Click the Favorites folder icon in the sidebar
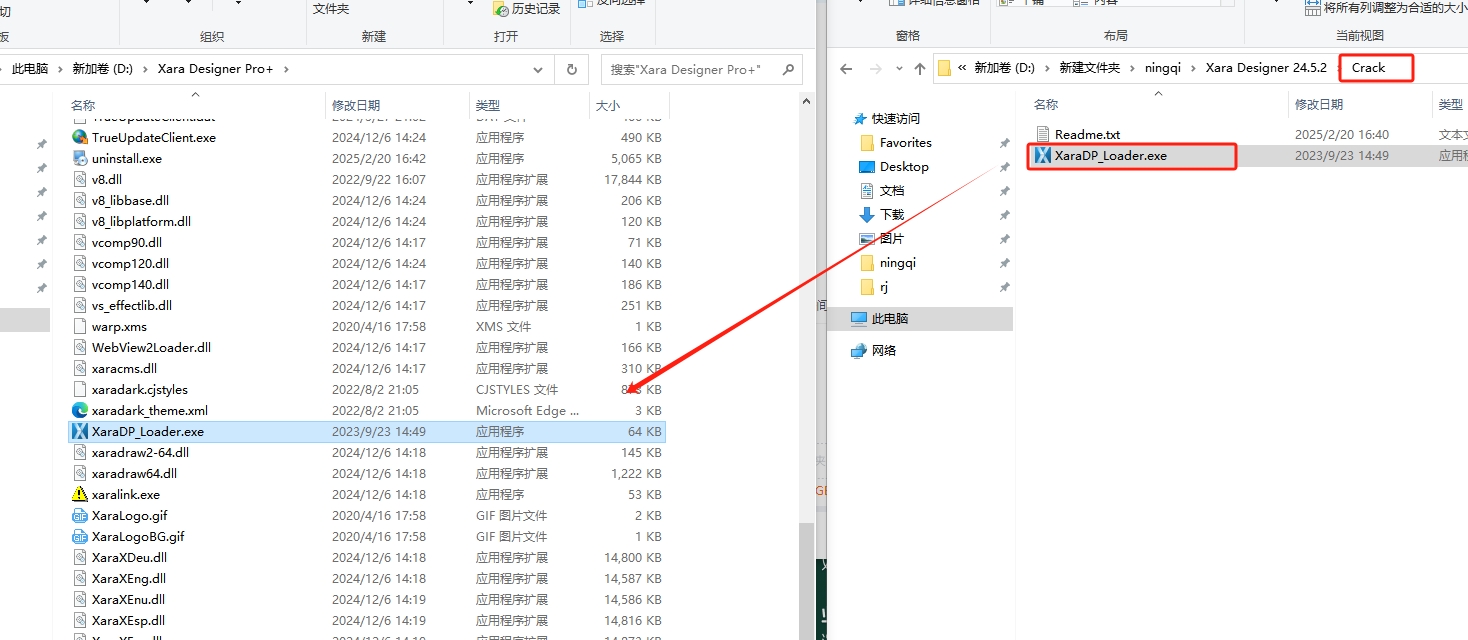The width and height of the screenshot is (1468, 640). [867, 142]
